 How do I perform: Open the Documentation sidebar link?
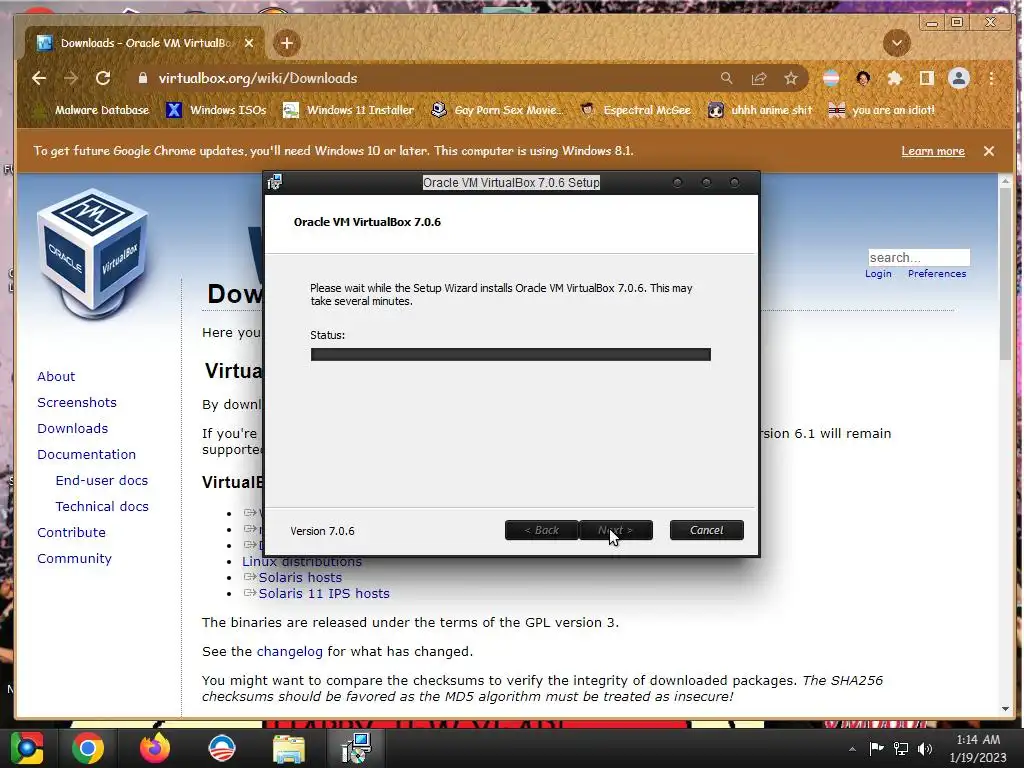click(86, 455)
